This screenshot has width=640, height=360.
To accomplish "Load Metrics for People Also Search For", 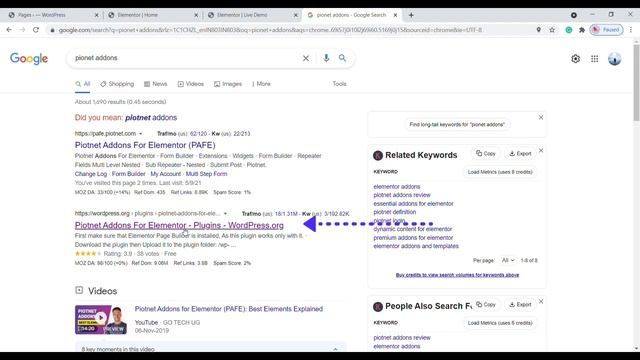I will point(500,323).
